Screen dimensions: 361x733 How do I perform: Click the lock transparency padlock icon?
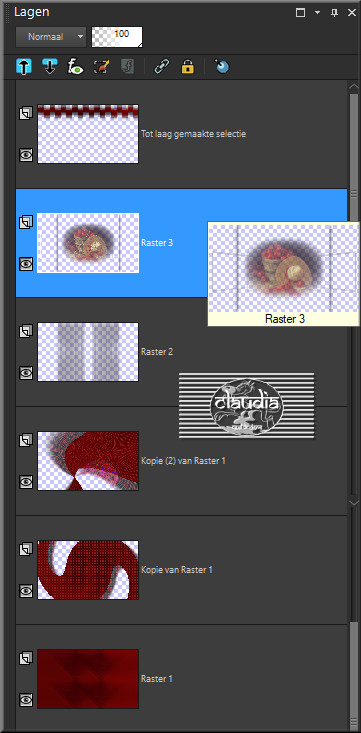coord(188,67)
